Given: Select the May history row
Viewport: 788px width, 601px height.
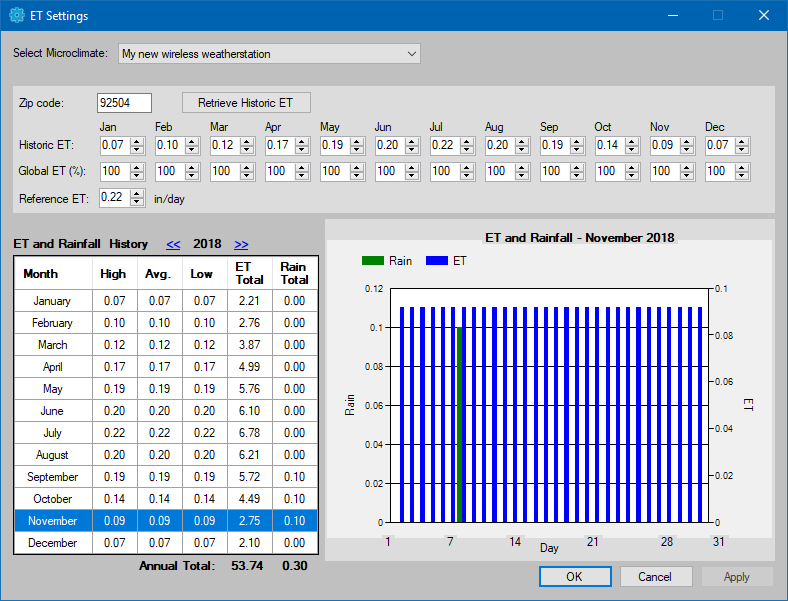Looking at the screenshot, I should (x=166, y=389).
